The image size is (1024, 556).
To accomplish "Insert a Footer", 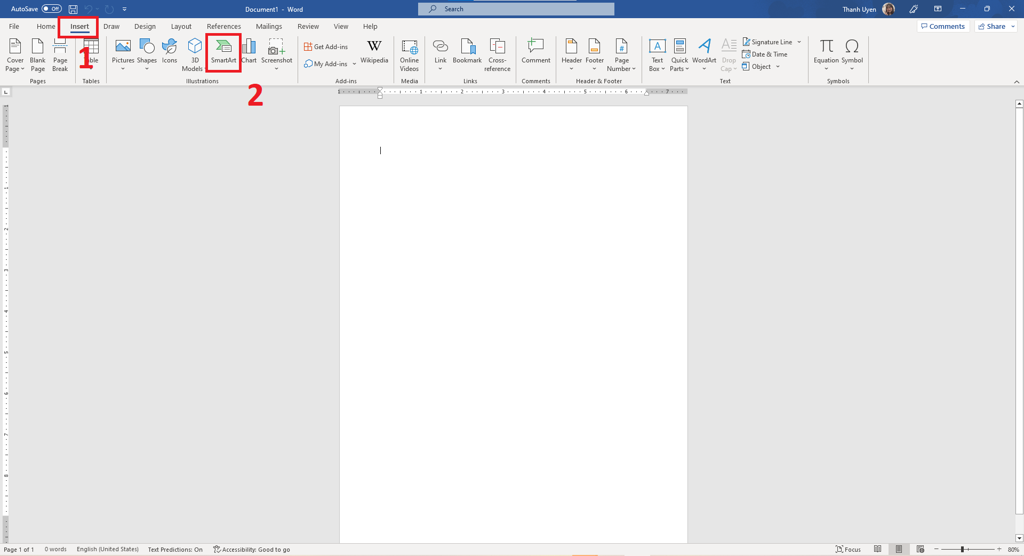I will coord(594,54).
